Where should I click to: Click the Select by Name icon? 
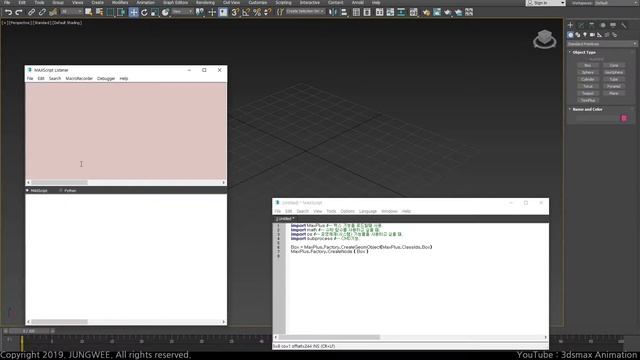(99, 12)
